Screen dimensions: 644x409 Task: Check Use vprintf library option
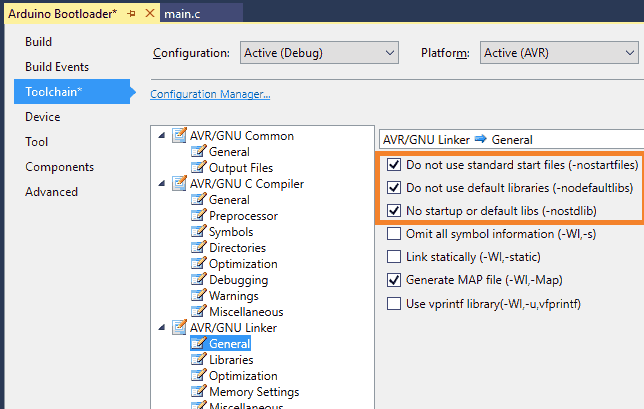tap(394, 303)
